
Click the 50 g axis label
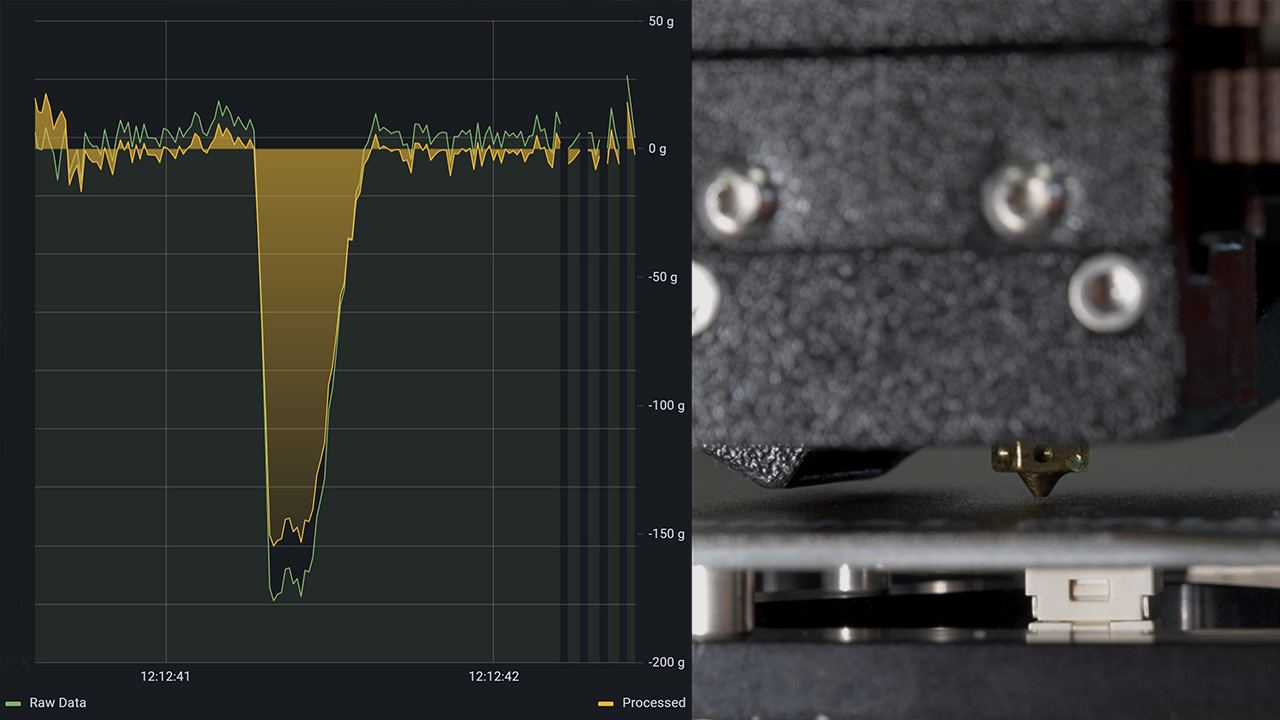661,21
